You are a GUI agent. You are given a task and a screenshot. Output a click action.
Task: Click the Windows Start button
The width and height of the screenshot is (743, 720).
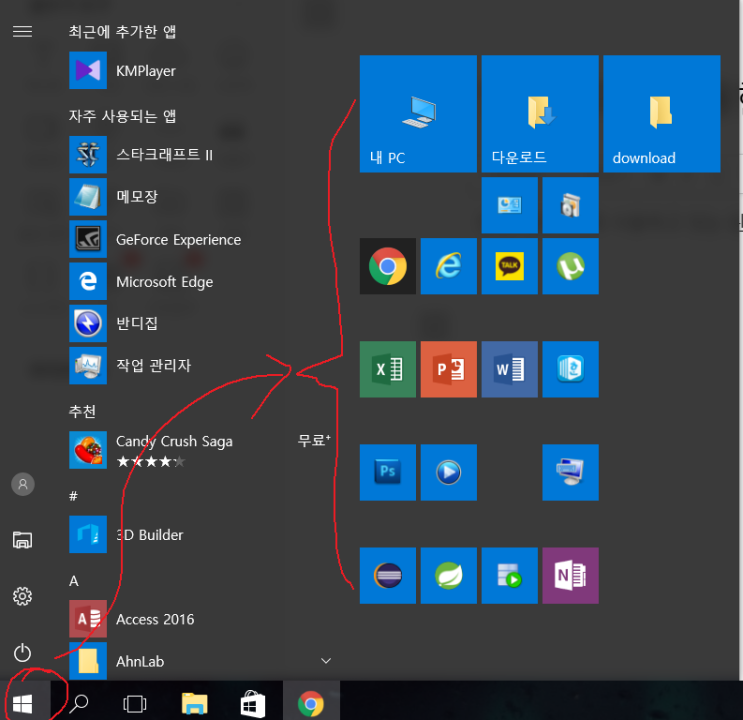coord(23,703)
